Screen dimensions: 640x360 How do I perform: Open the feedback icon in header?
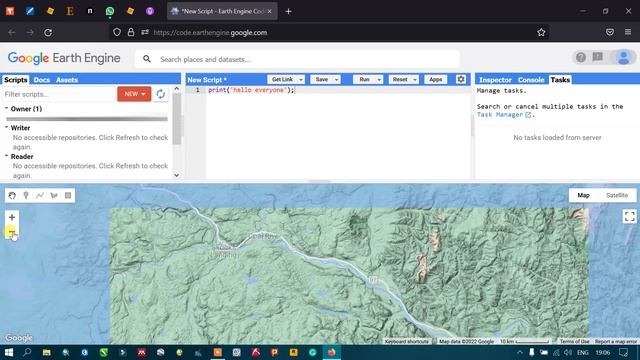598,57
